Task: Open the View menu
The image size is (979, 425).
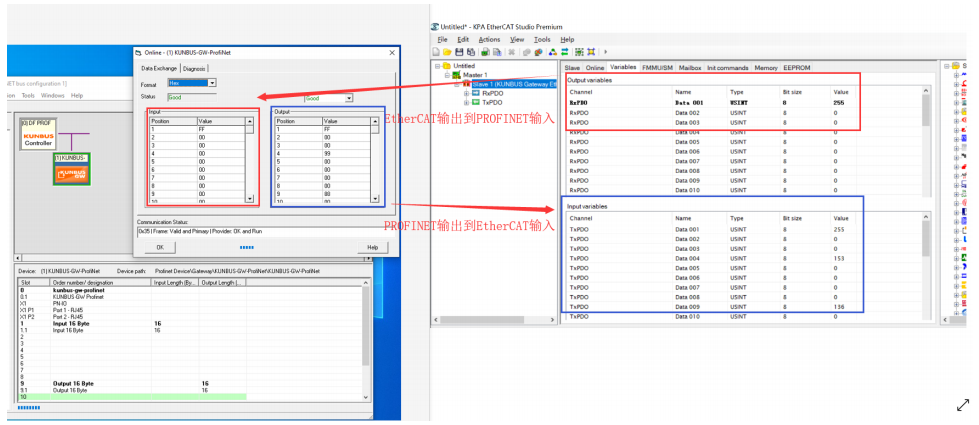Action: pos(517,39)
